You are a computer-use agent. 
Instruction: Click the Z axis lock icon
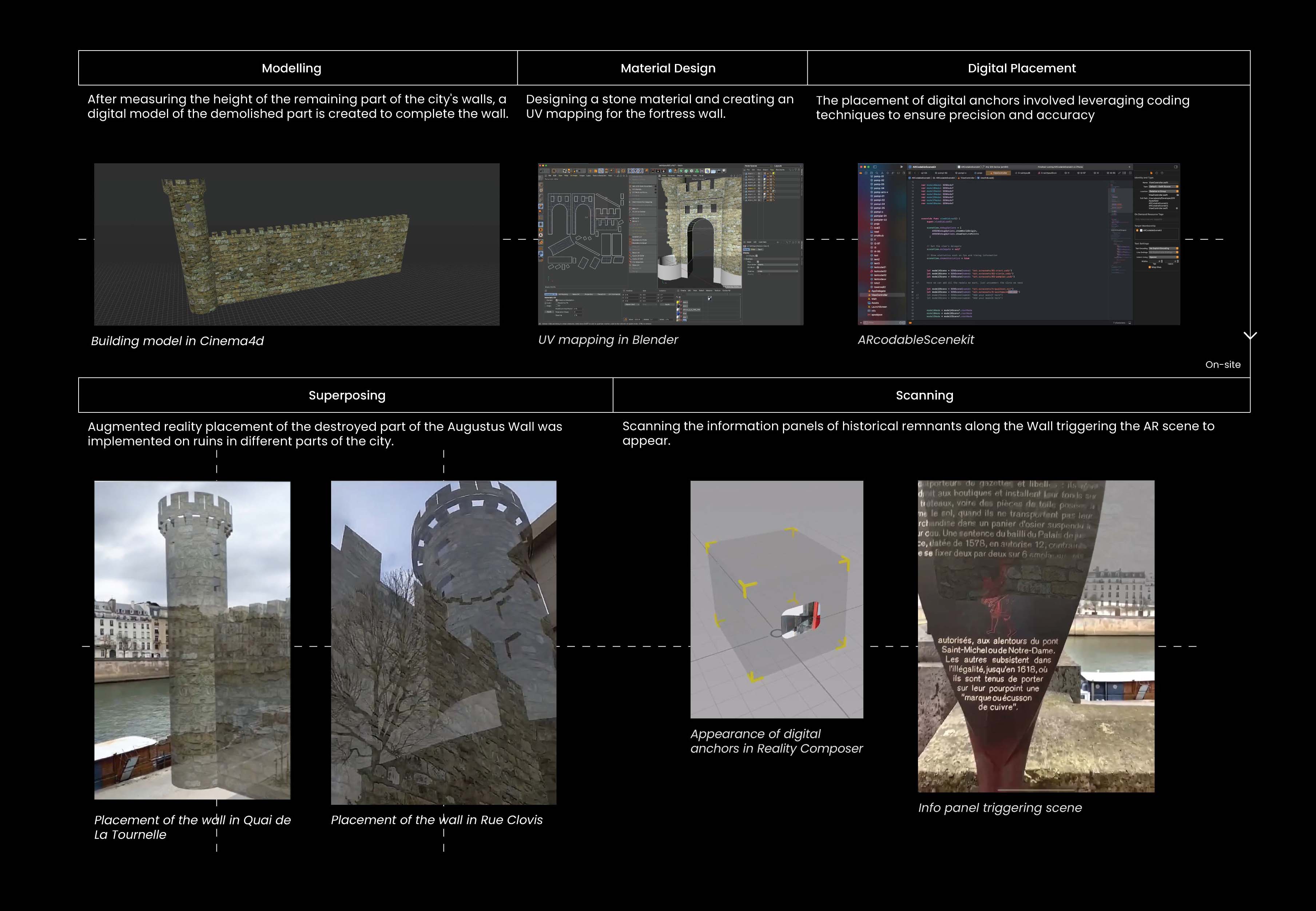pyautogui.click(x=641, y=171)
